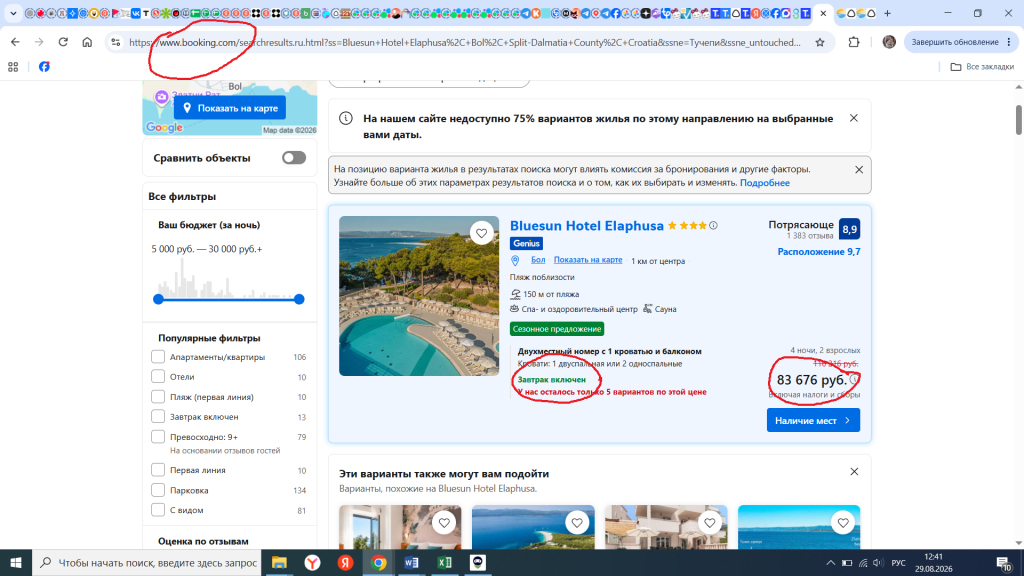Check the Превосходно: 9+ filter
The width and height of the screenshot is (1024, 576).
(158, 436)
